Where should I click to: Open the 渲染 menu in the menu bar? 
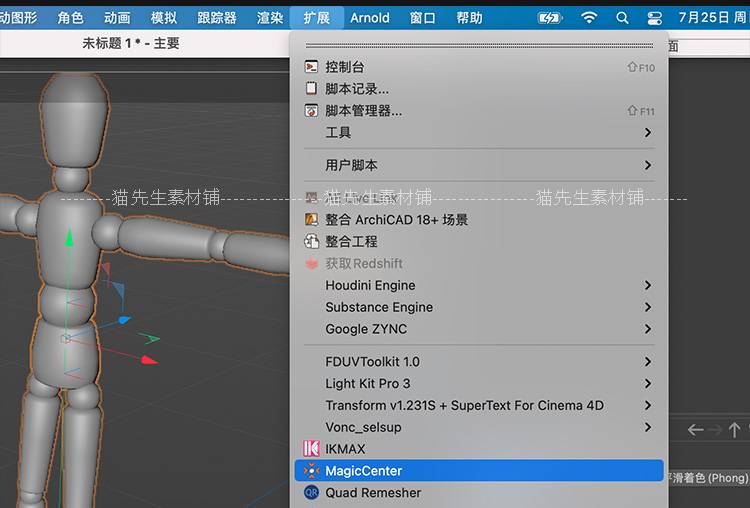[270, 18]
